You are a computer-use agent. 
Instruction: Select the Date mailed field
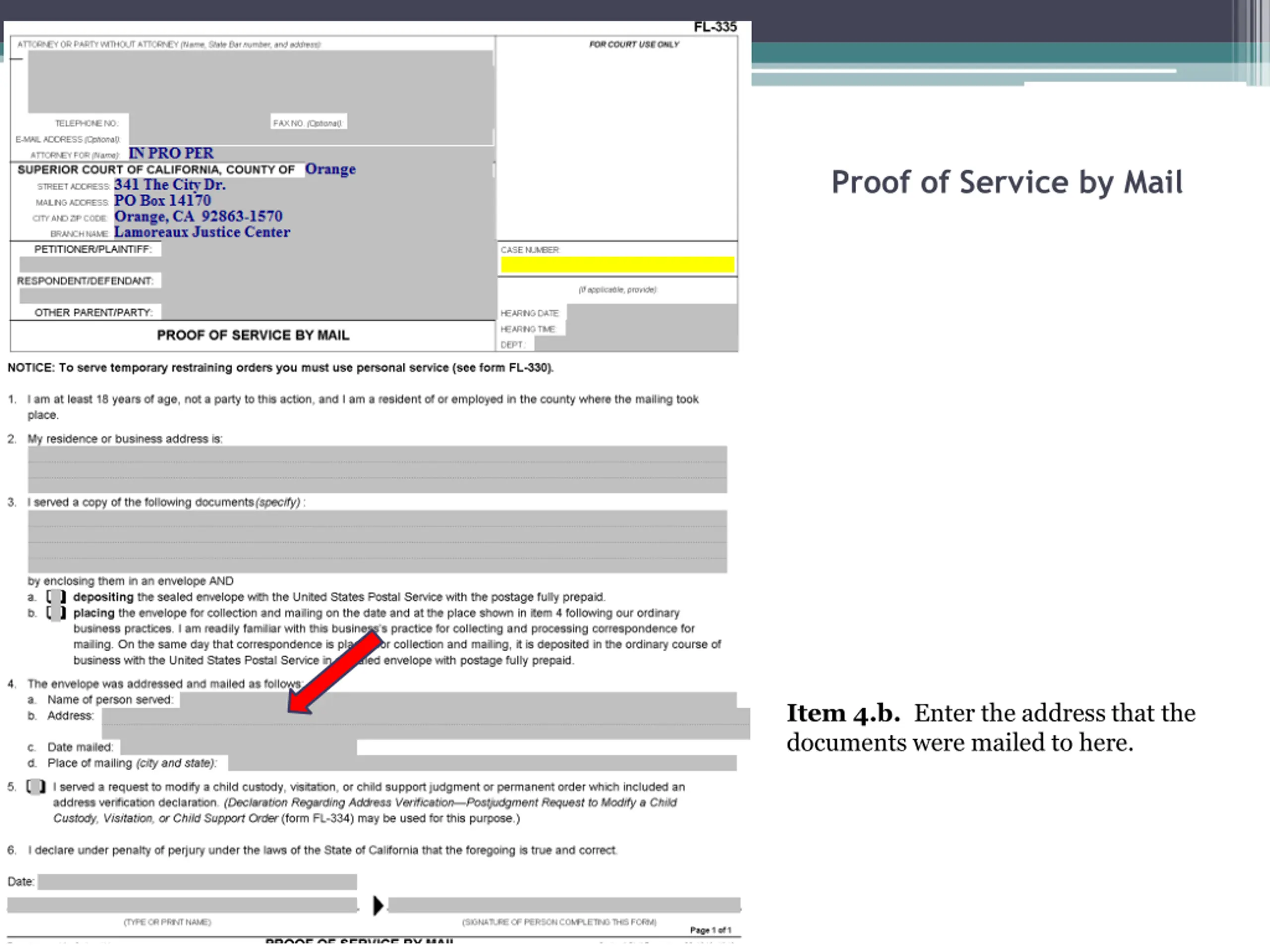(238, 747)
